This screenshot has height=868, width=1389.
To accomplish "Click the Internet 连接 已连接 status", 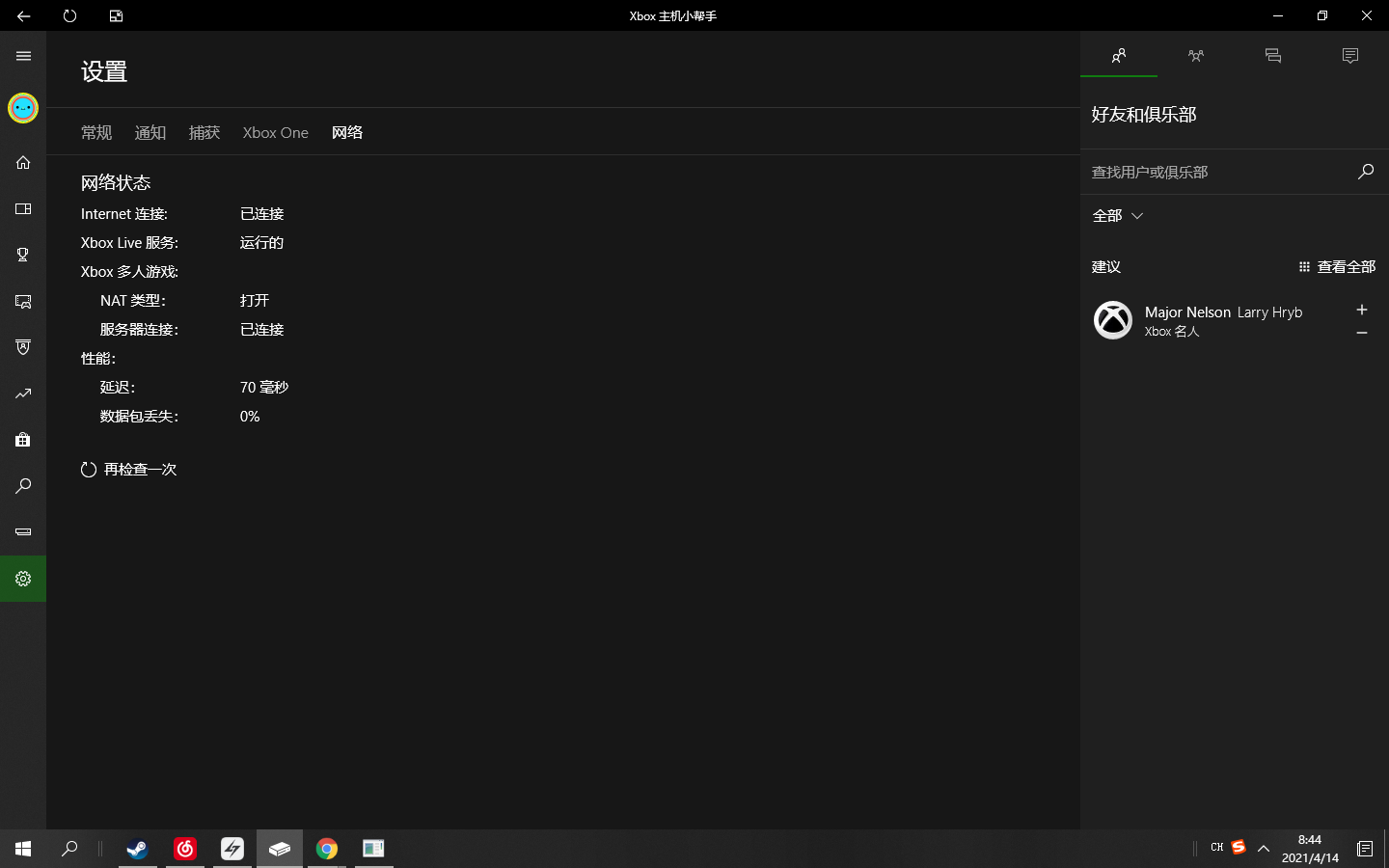I will click(261, 214).
